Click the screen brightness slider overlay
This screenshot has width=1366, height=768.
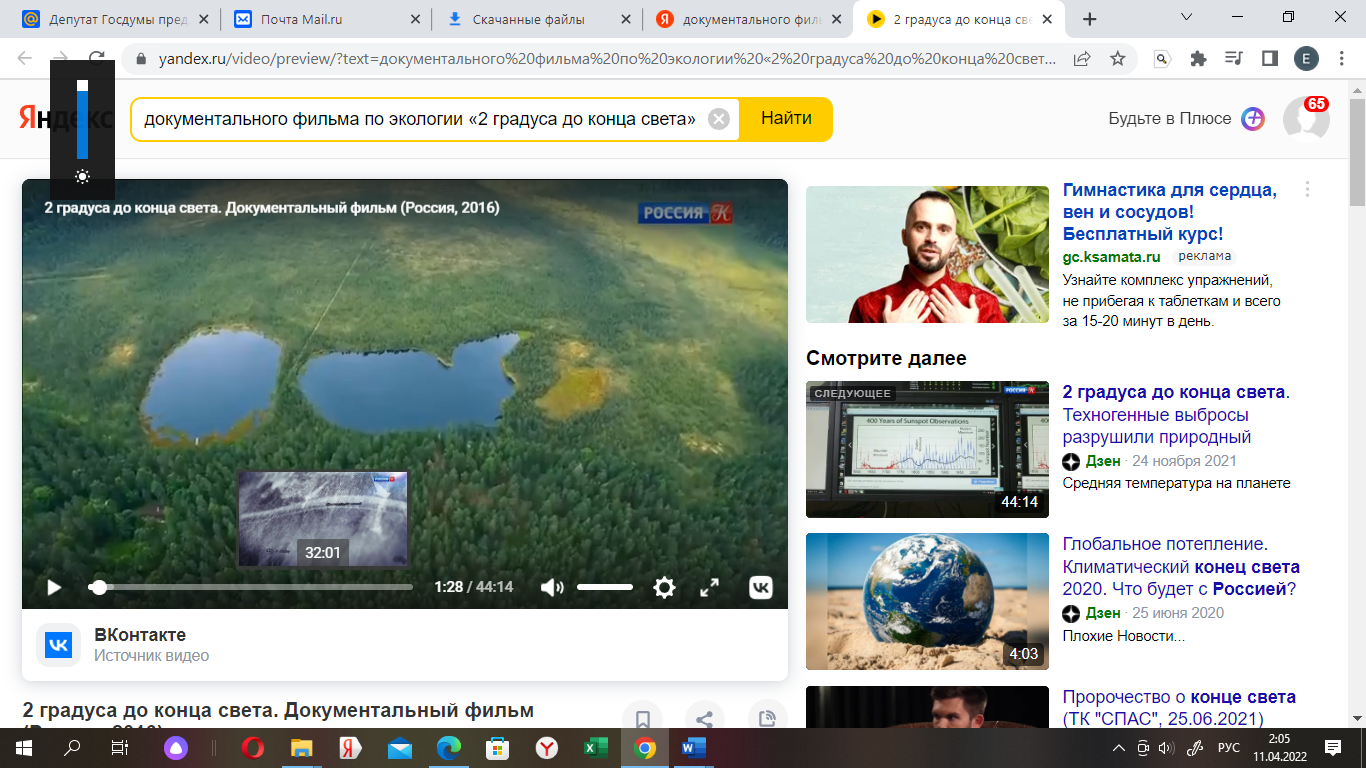(82, 120)
